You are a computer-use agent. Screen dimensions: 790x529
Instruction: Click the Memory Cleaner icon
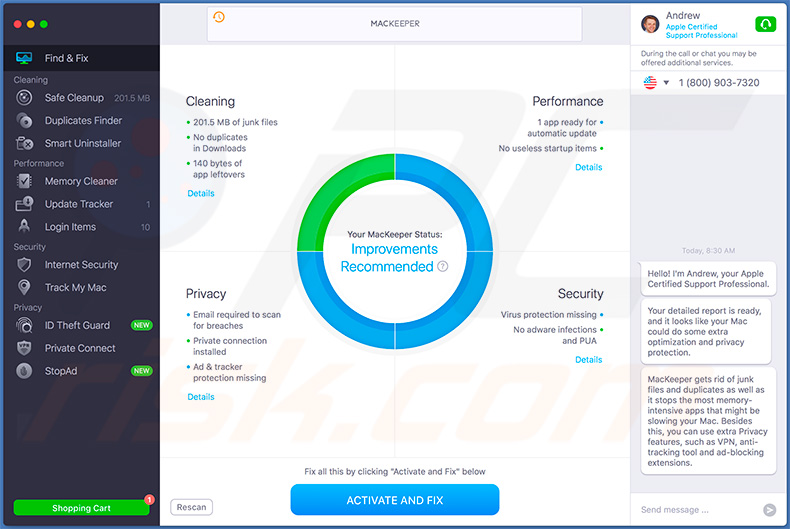(24, 181)
